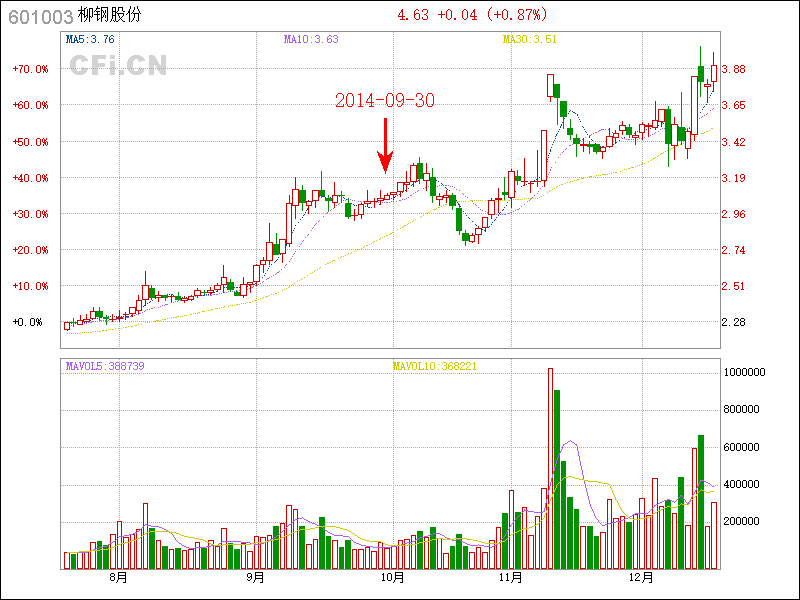Click the 2.96 price axis value
Viewport: 800px width, 600px height.
pos(734,214)
